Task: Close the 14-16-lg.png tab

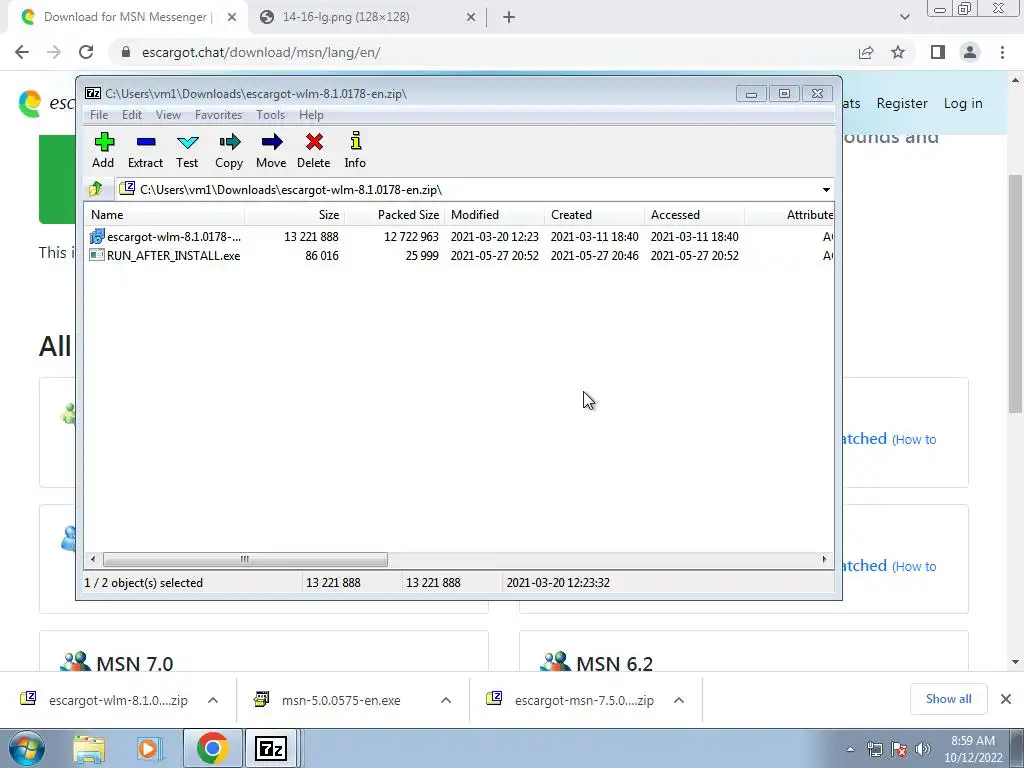Action: point(471,18)
